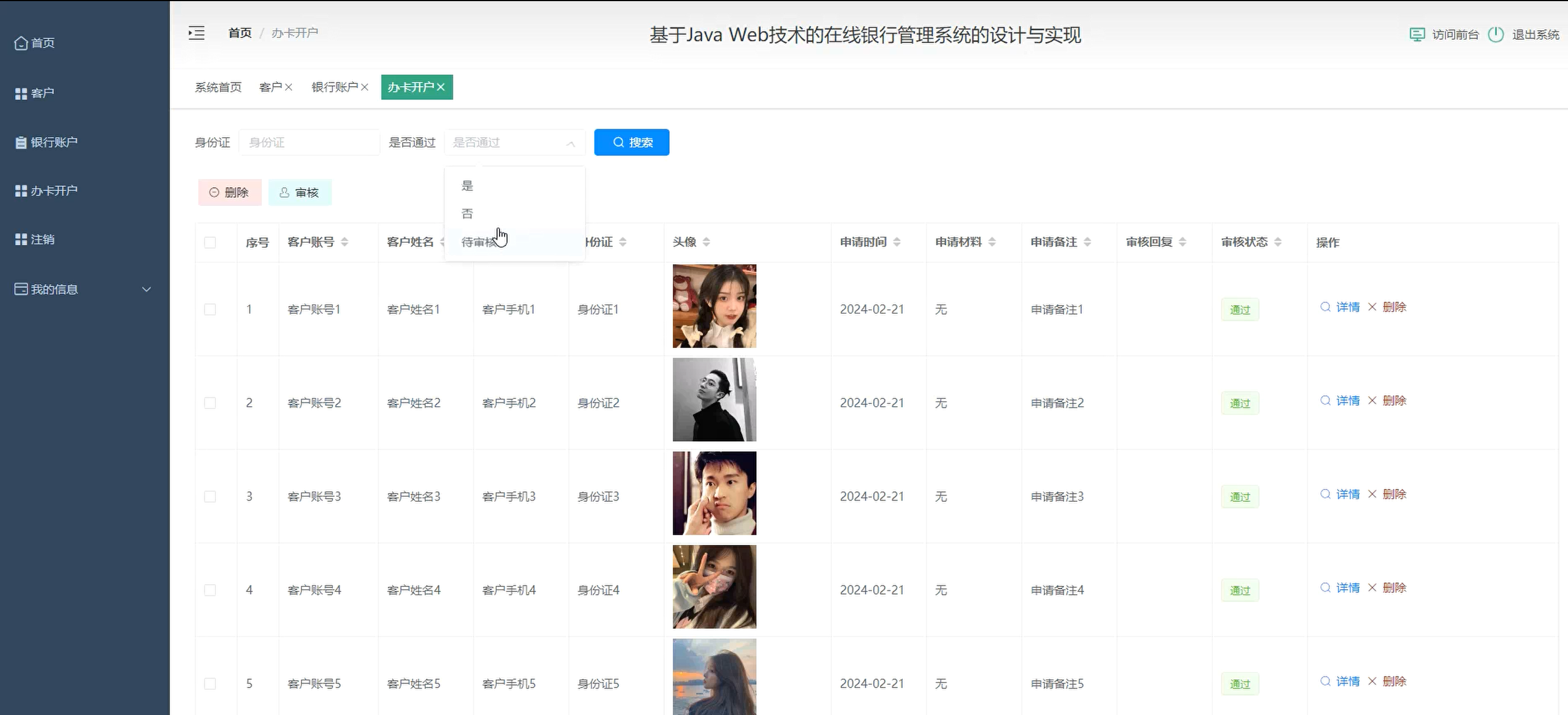This screenshot has height=715, width=1568.
Task: Click 删除 for row 3
Action: 1387,494
